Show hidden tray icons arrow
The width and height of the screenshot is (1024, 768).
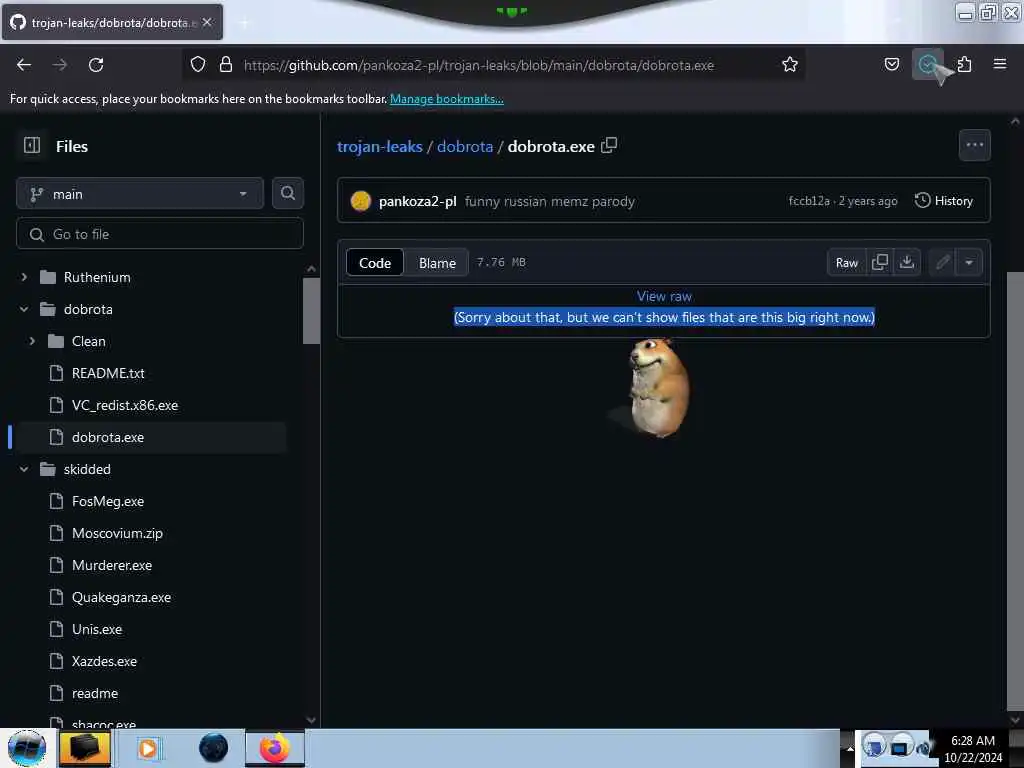point(849,748)
